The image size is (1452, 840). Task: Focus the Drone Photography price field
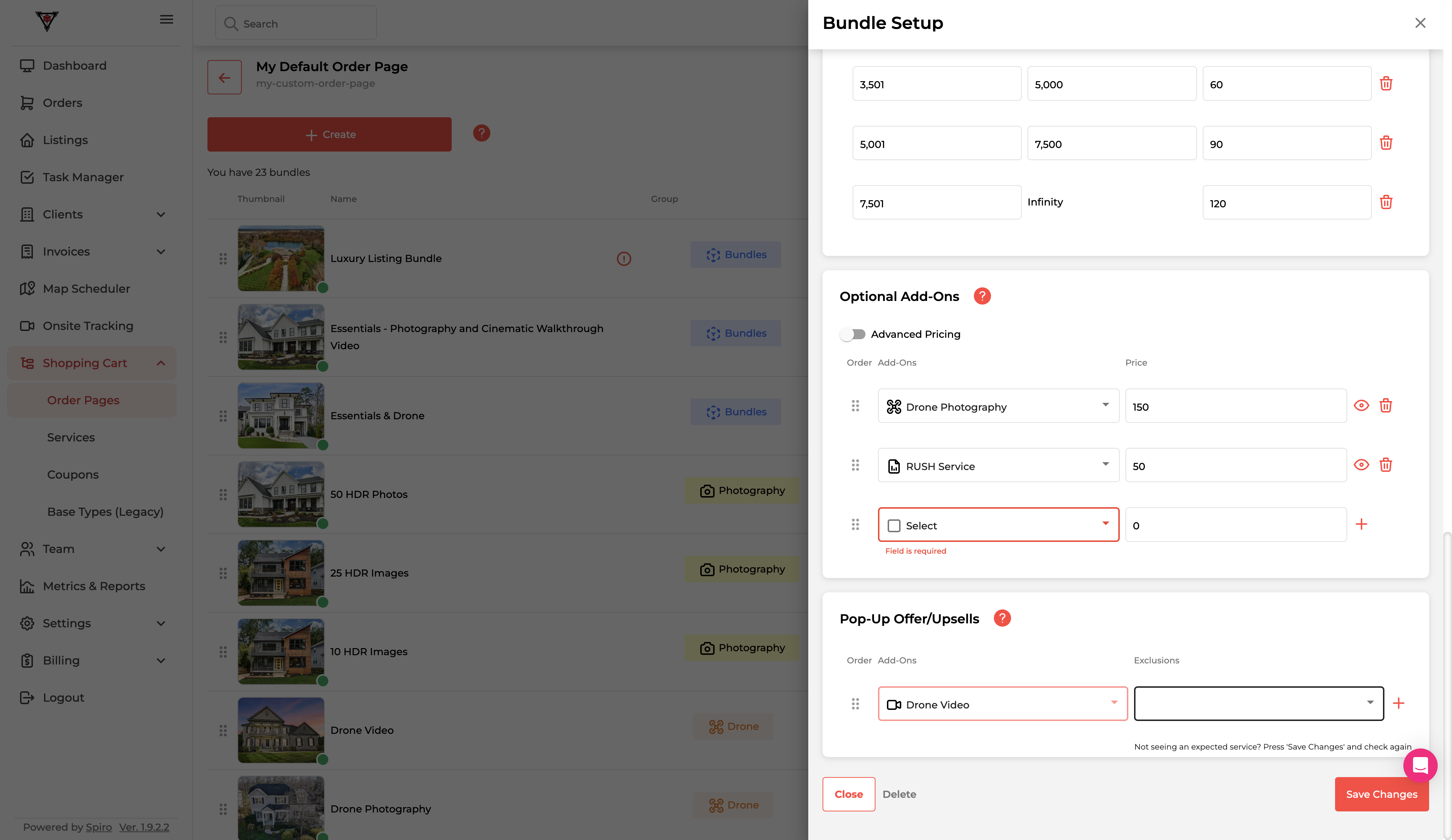click(1235, 406)
